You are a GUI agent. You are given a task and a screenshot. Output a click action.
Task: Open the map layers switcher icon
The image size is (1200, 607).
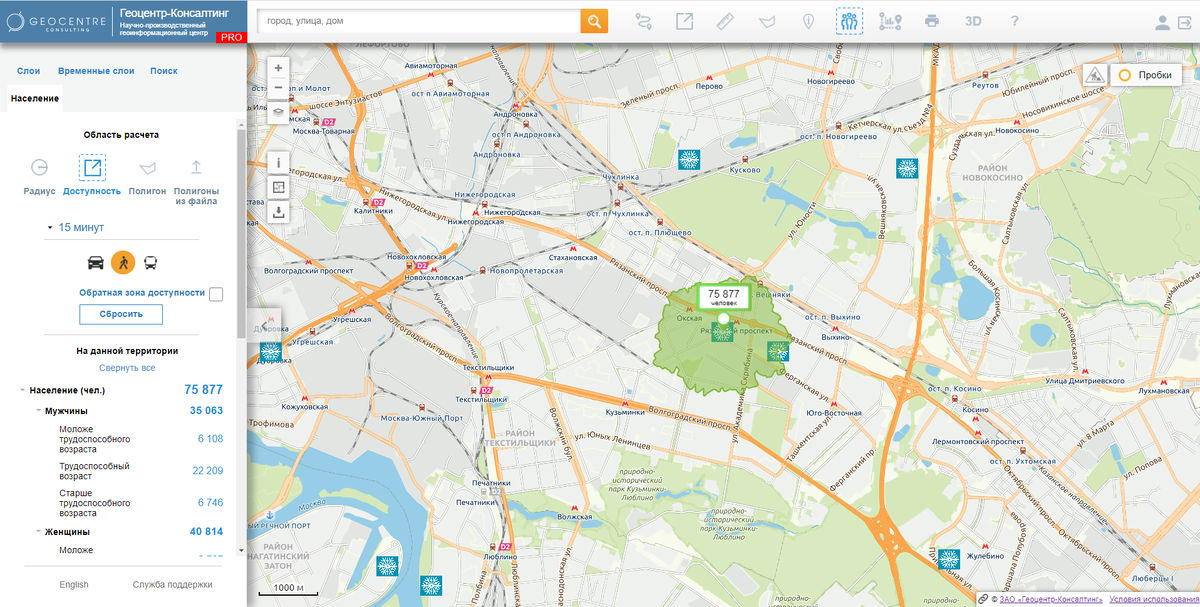coord(278,111)
